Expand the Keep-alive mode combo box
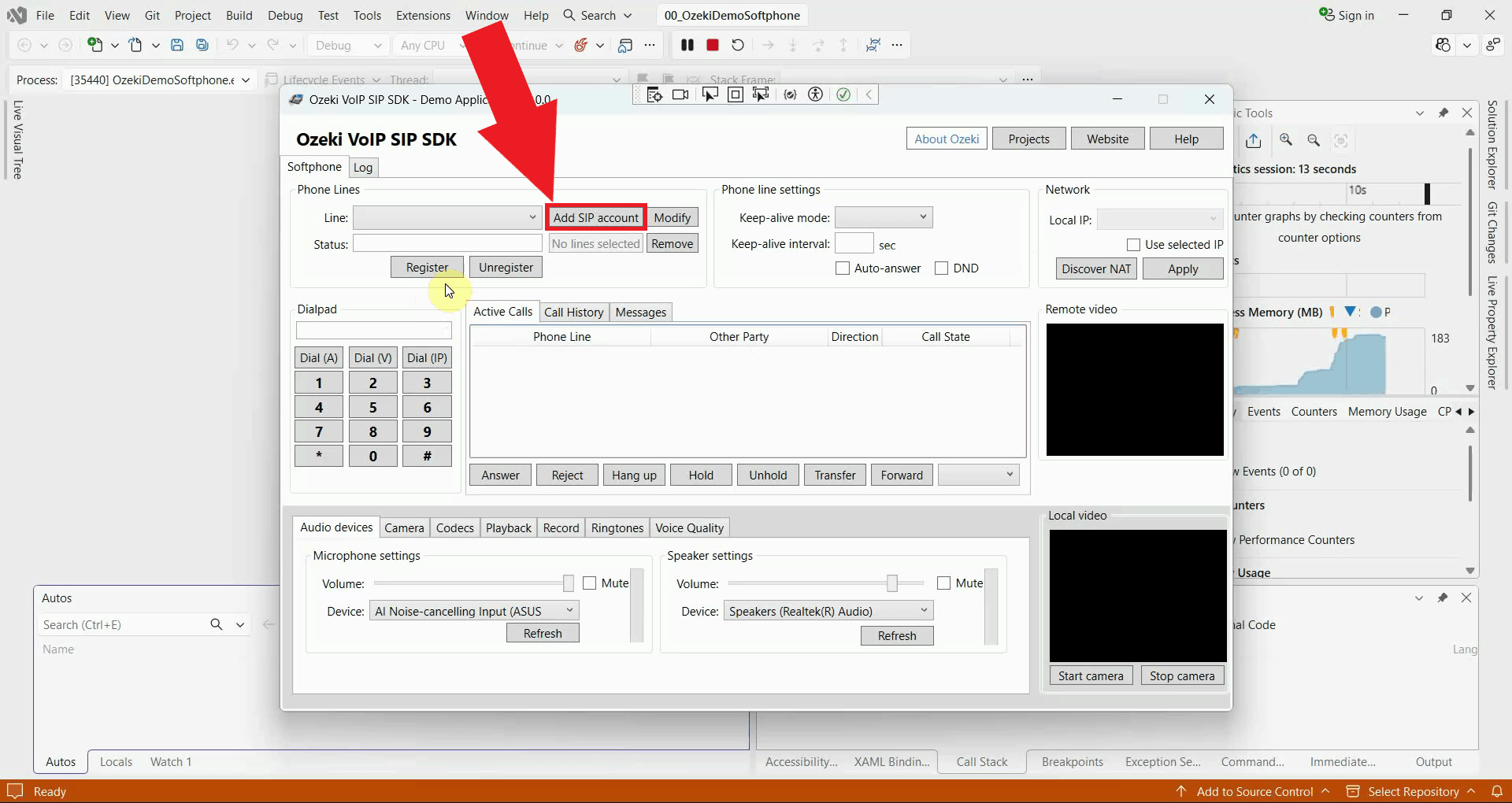 tap(884, 217)
